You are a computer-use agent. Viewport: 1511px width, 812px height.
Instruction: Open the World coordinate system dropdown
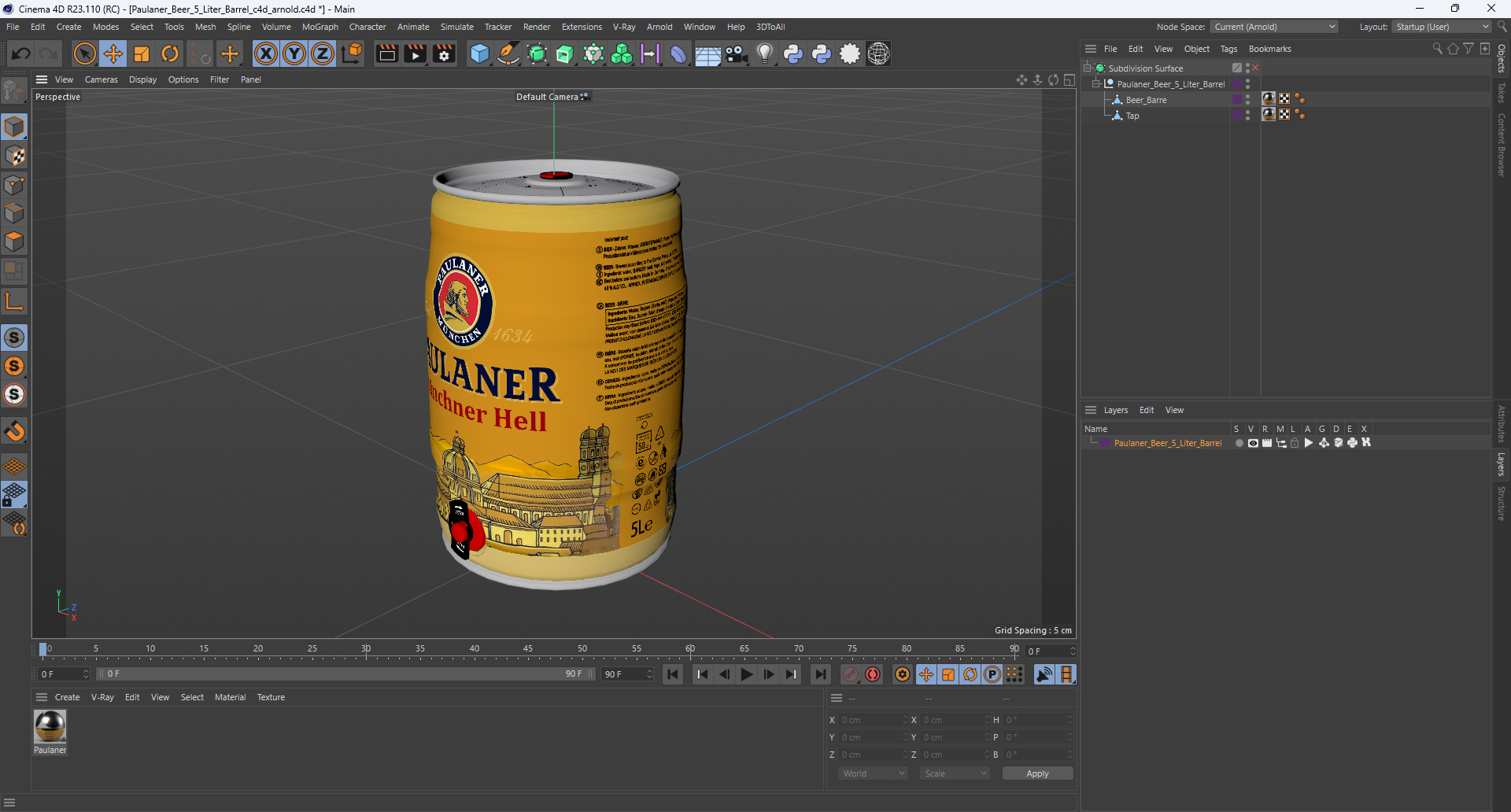[874, 773]
